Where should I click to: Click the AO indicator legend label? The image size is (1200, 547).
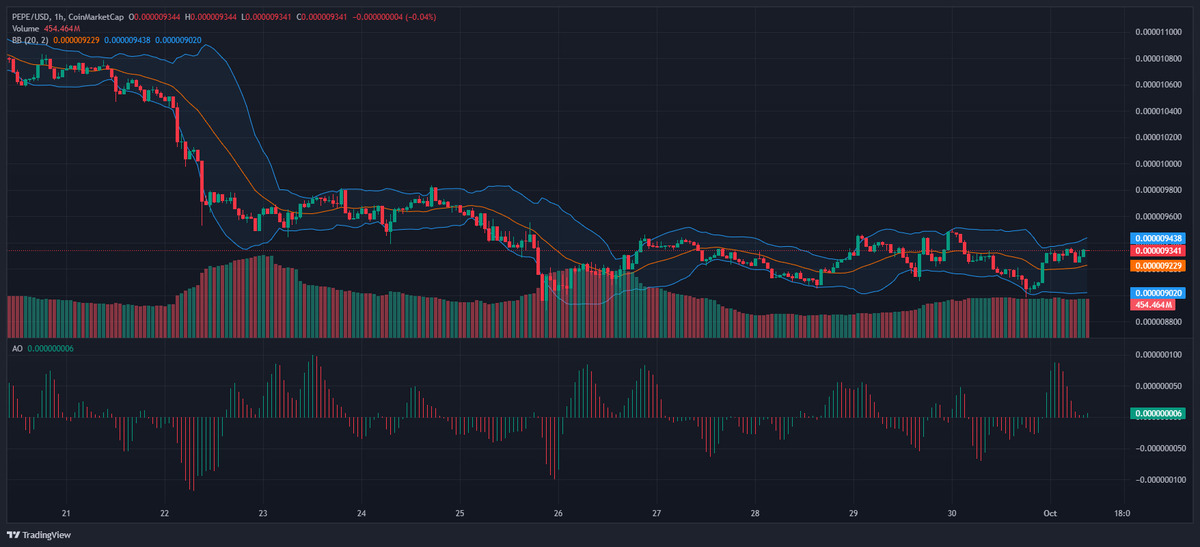[x=17, y=348]
